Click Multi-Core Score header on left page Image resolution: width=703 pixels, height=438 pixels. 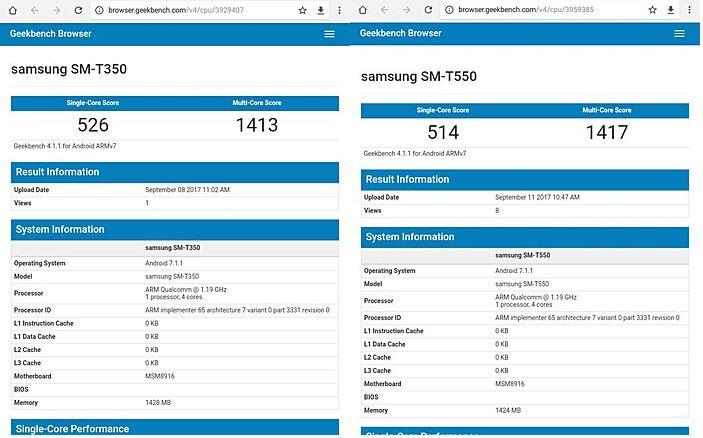coord(257,103)
